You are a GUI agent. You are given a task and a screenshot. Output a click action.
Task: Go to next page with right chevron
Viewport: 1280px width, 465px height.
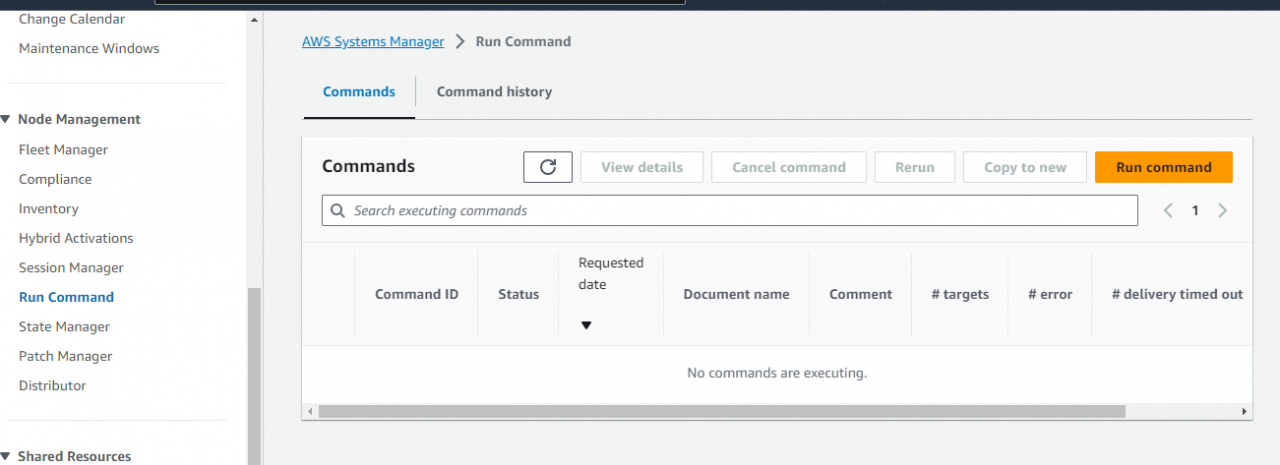tap(1222, 211)
